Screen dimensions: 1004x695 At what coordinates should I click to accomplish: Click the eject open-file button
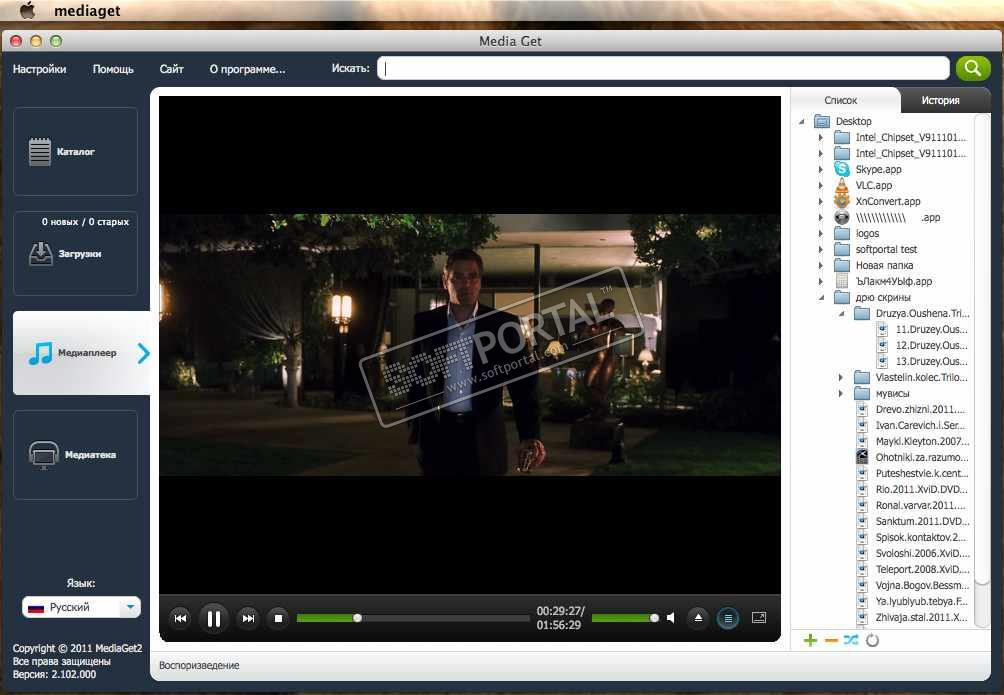pyautogui.click(x=698, y=617)
